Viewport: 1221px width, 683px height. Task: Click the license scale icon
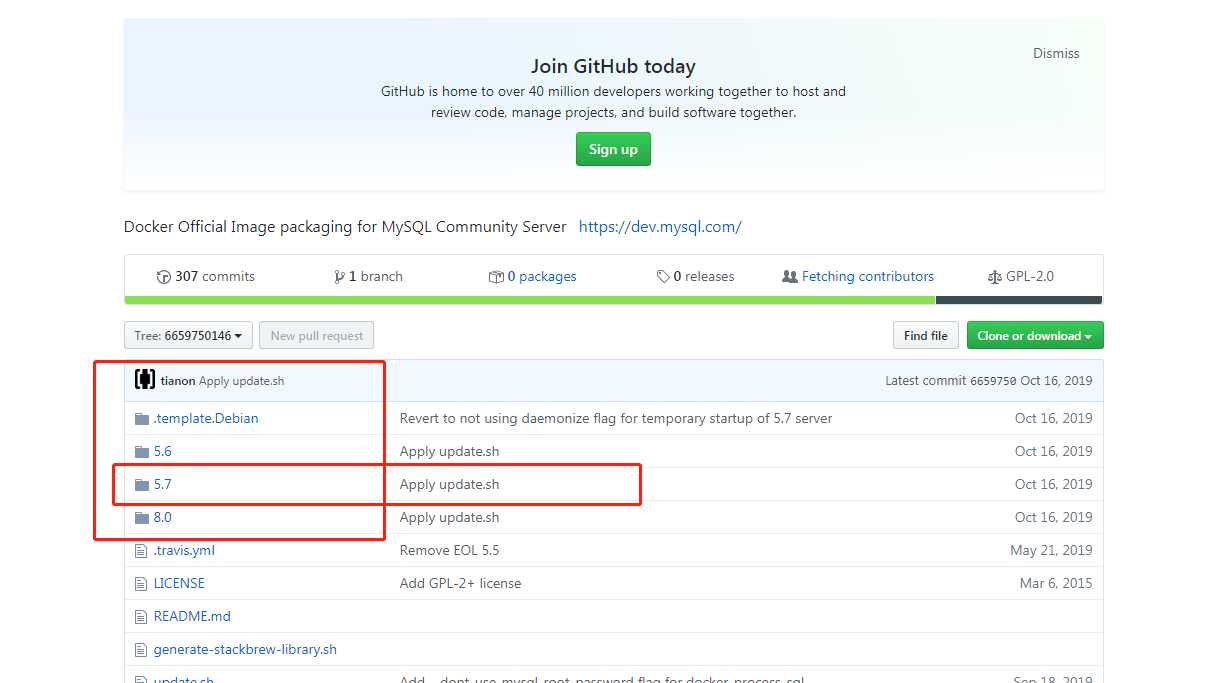click(994, 277)
